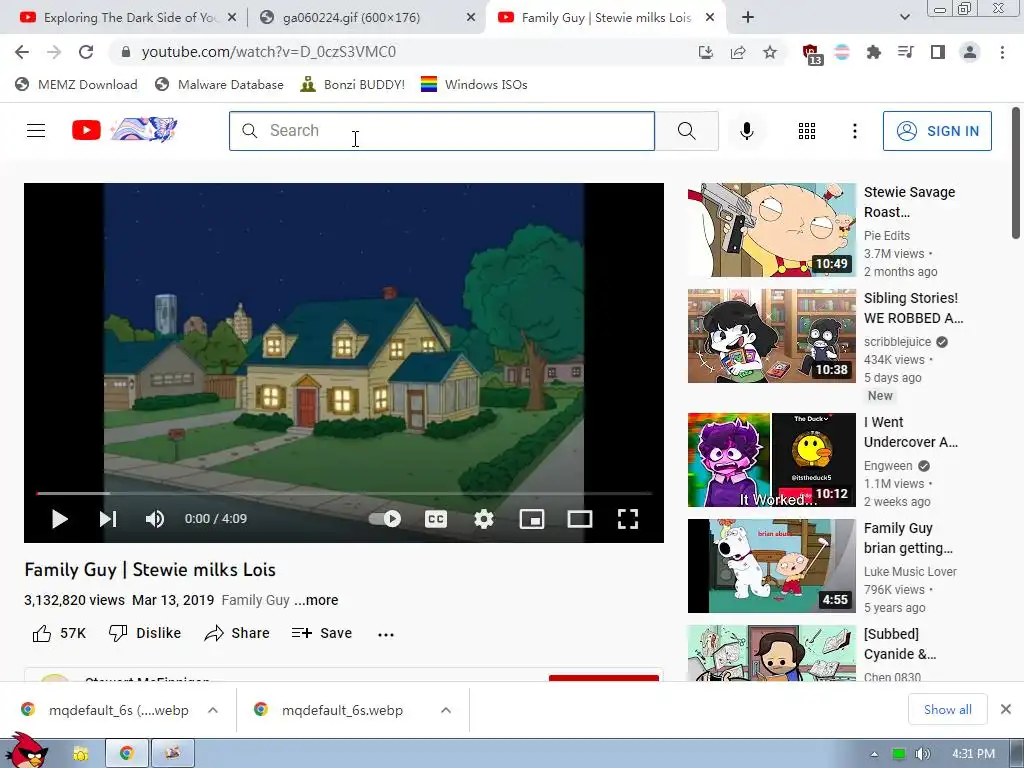Toggle closed captions CC button

(436, 519)
